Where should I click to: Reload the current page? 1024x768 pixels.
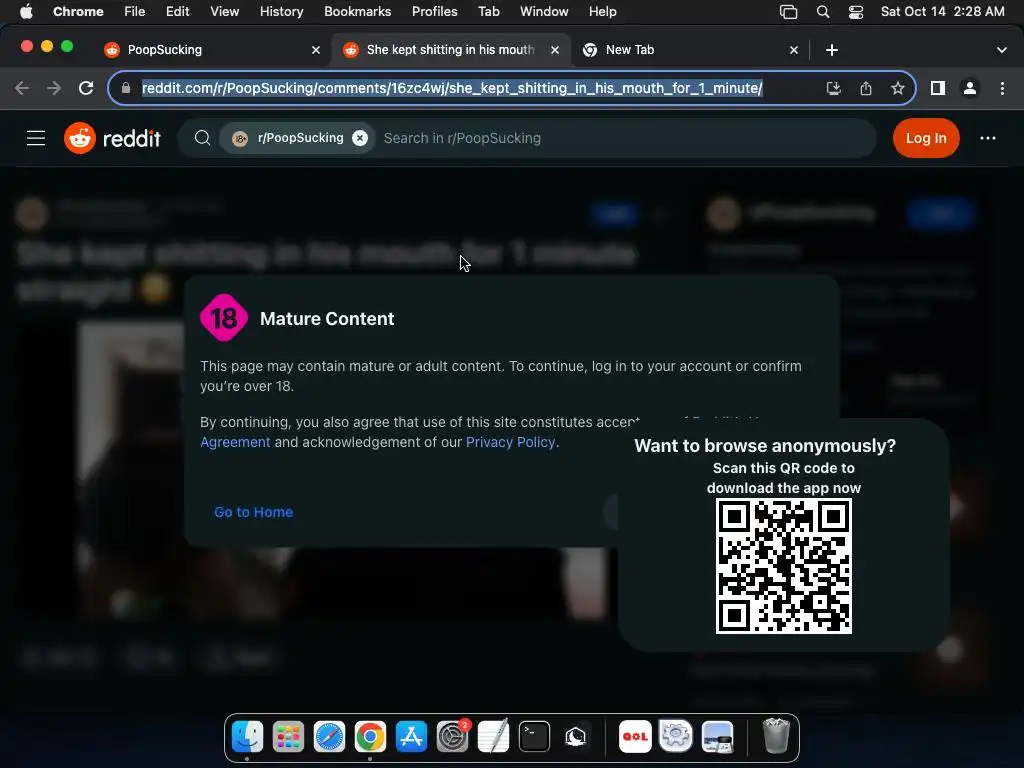86,88
